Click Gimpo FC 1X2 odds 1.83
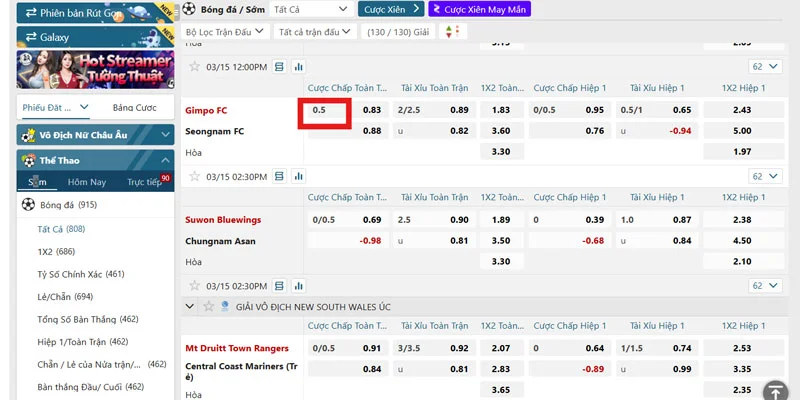Screen dimensions: 800x400 coord(501,110)
